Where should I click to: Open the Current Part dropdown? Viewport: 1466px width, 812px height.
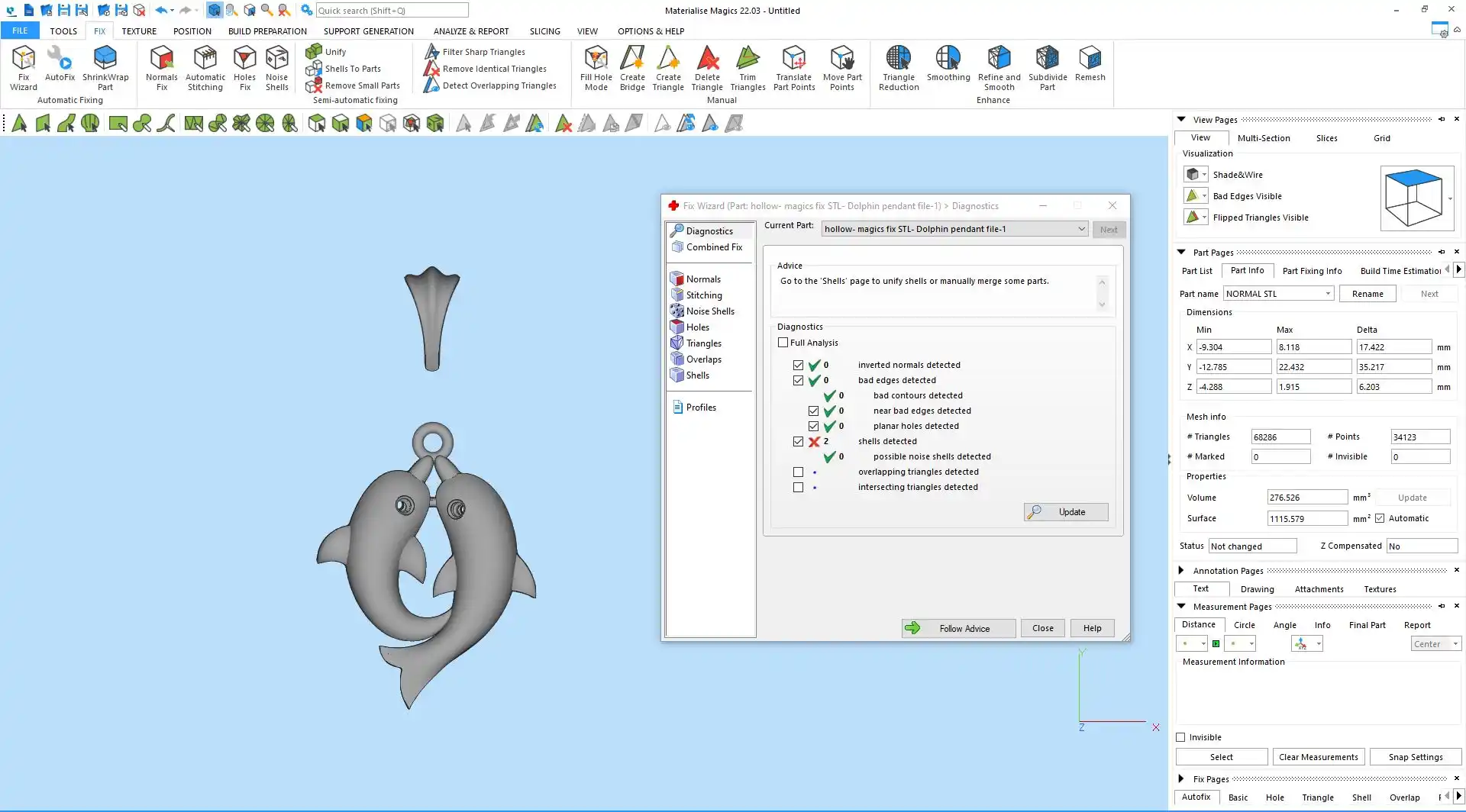(1081, 229)
